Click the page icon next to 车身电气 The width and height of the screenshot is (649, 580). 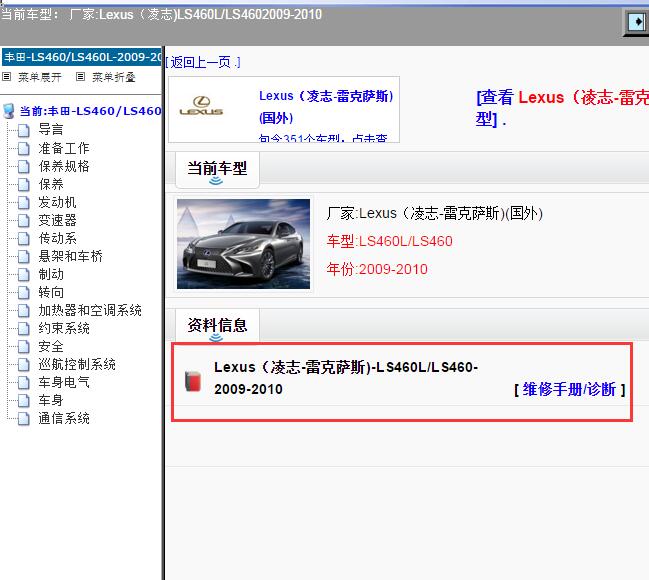pos(24,383)
